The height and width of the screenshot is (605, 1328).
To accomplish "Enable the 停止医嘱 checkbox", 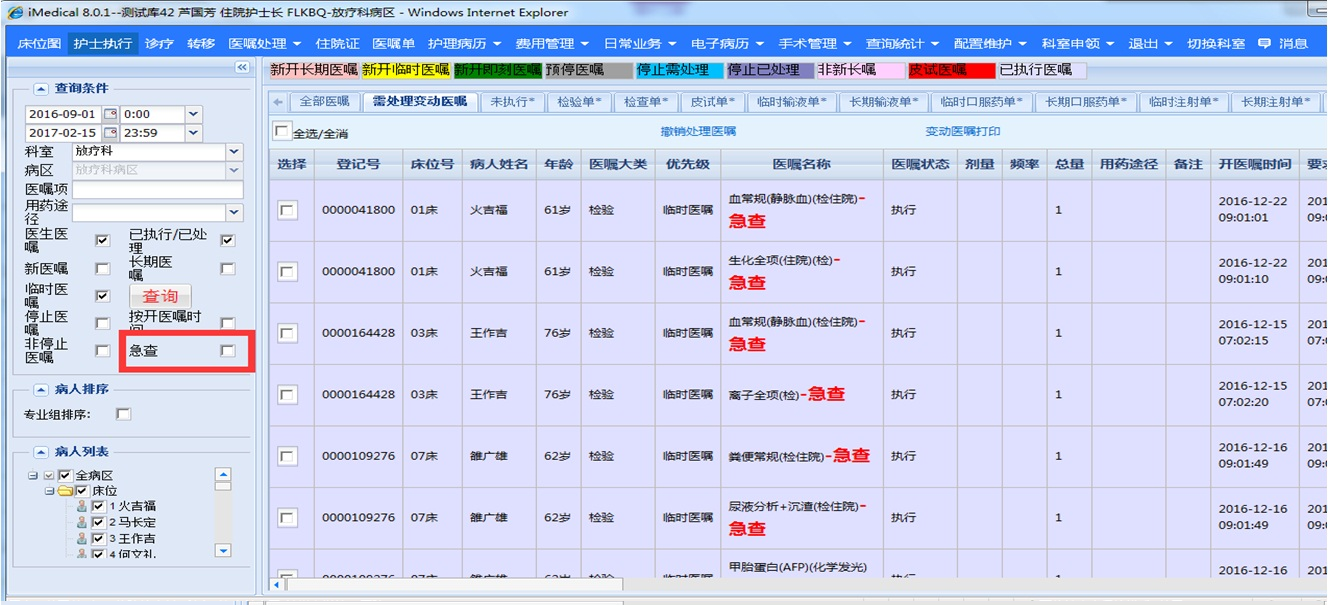I will [102, 323].
